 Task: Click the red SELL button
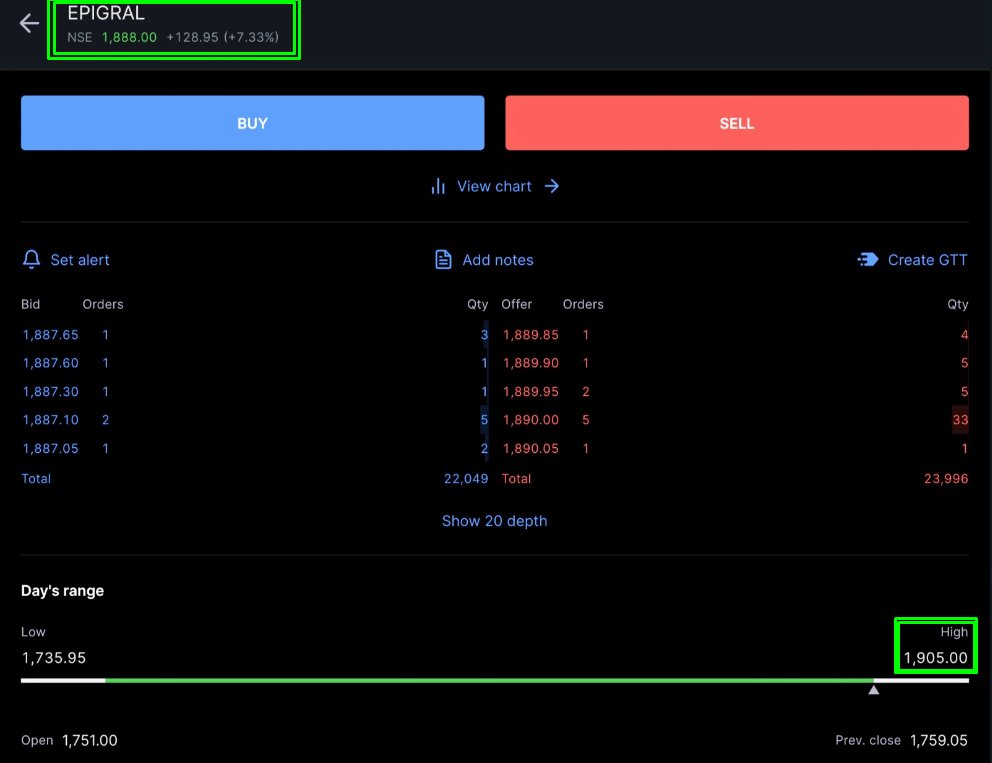(736, 123)
